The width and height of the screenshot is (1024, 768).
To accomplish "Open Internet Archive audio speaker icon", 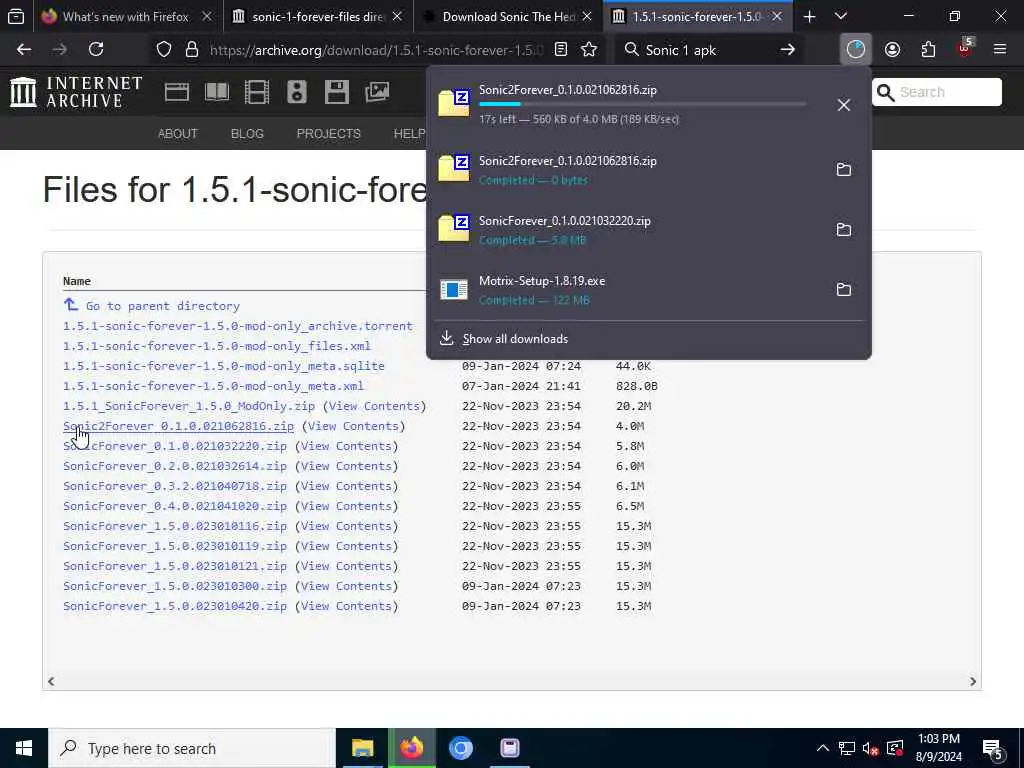I will [296, 92].
